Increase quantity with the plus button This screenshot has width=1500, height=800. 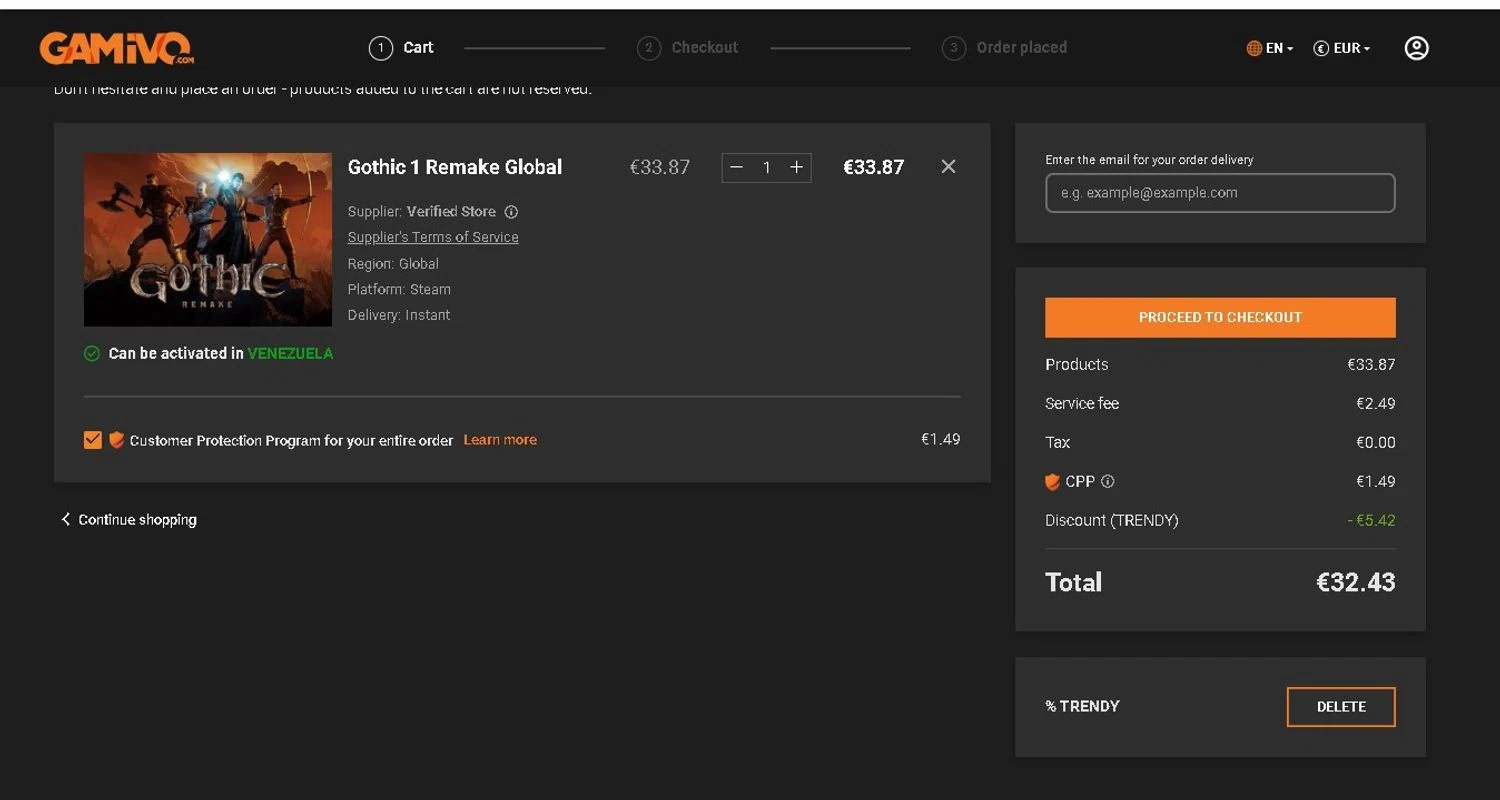click(x=796, y=168)
